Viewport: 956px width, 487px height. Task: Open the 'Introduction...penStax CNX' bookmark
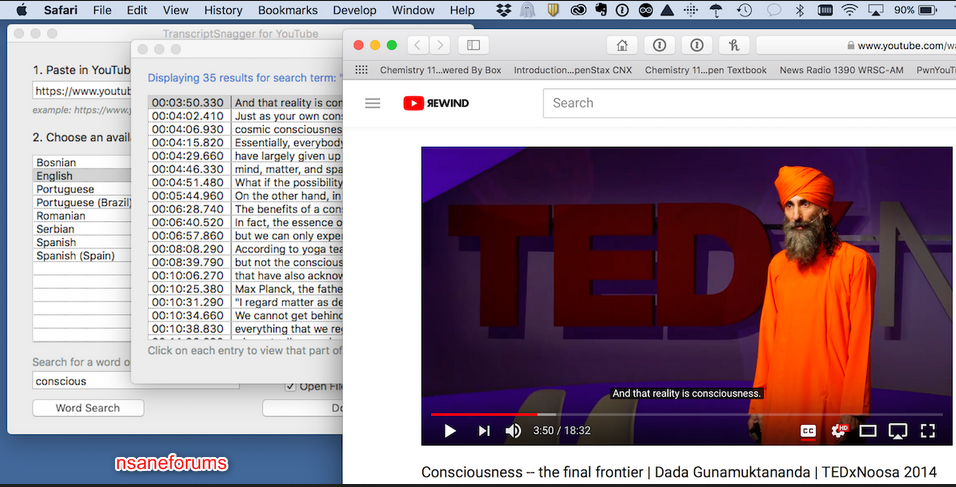573,70
